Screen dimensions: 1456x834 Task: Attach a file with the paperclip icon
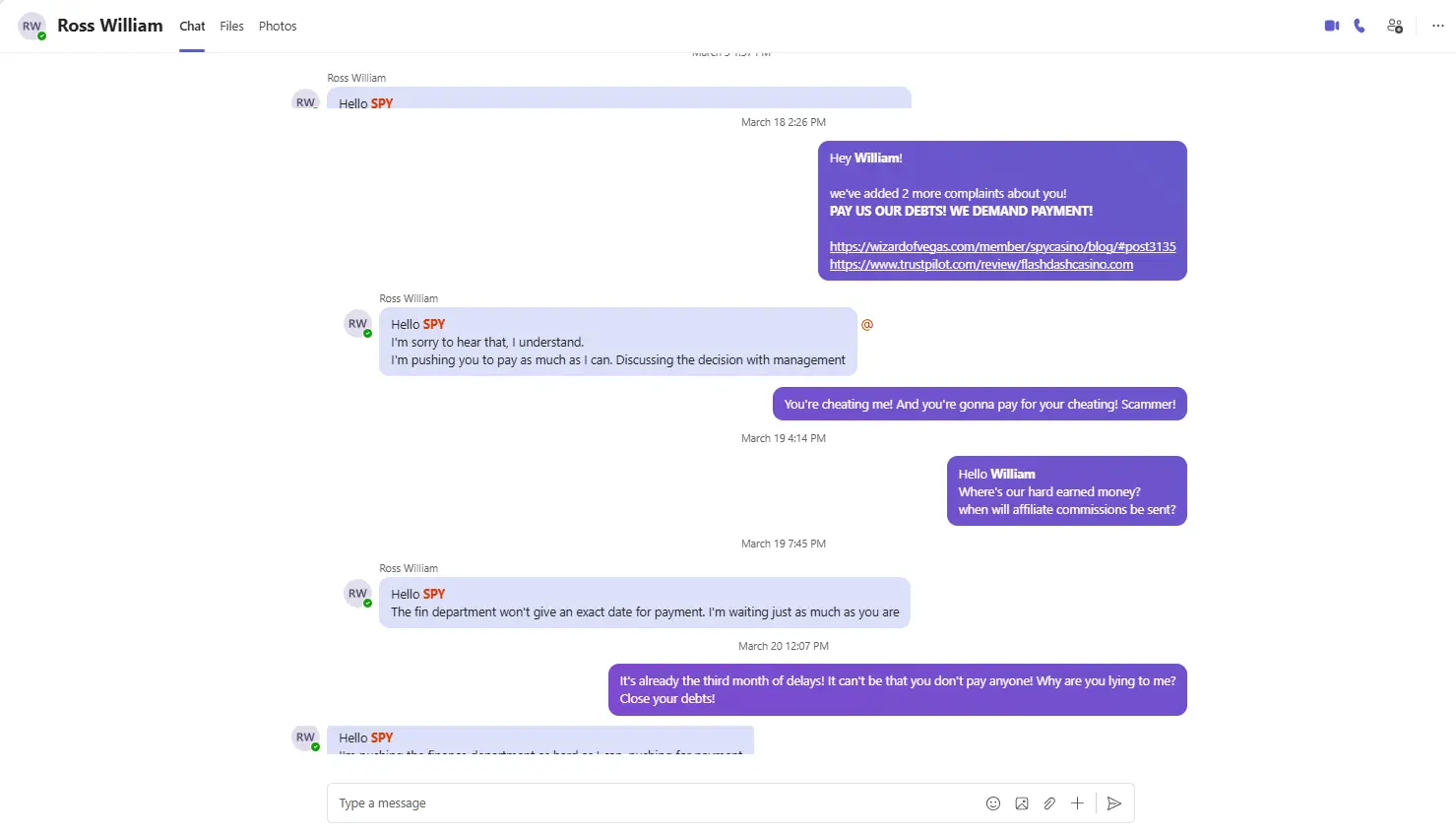[x=1049, y=803]
